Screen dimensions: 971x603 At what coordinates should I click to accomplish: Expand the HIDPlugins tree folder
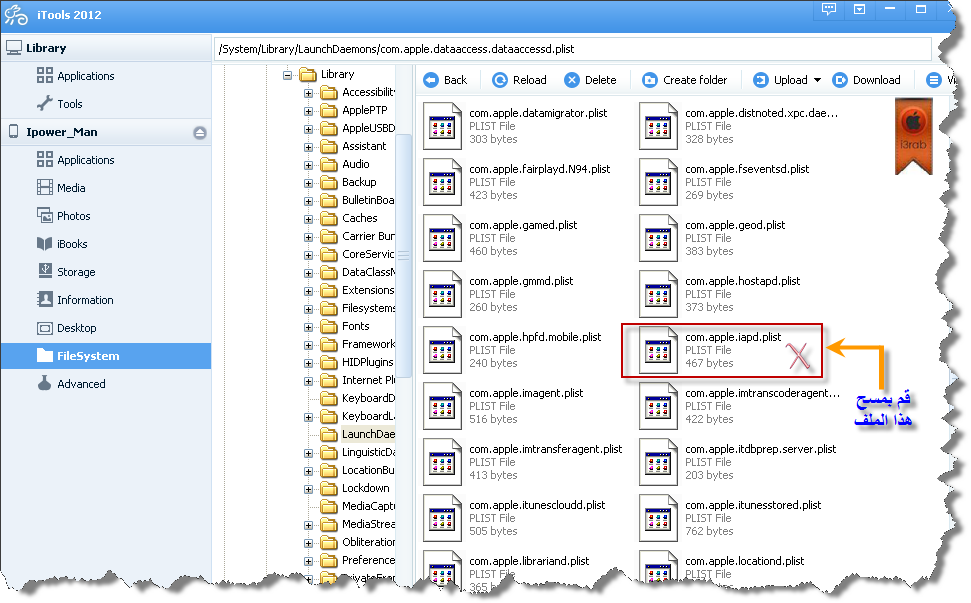click(308, 363)
